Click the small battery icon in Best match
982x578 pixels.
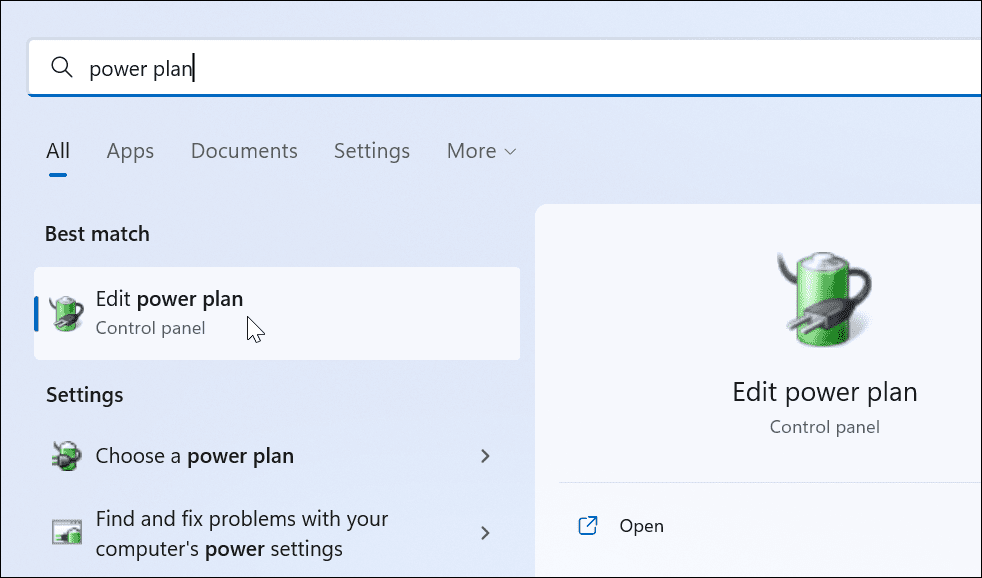coord(67,313)
